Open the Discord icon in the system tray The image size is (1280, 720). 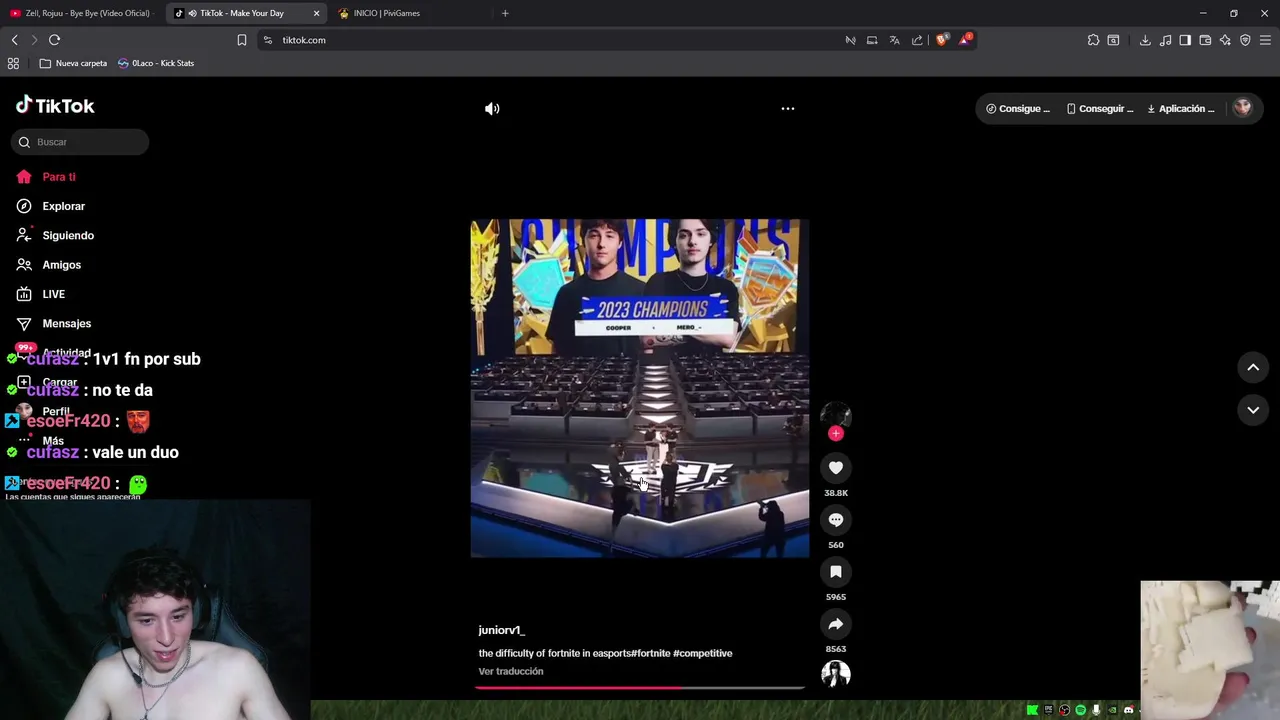coord(1128,710)
